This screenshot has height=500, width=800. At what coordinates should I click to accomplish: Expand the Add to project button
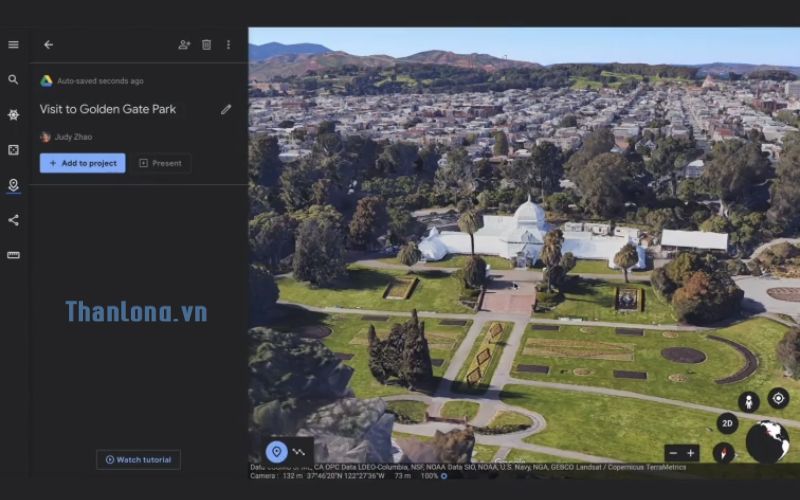82,163
